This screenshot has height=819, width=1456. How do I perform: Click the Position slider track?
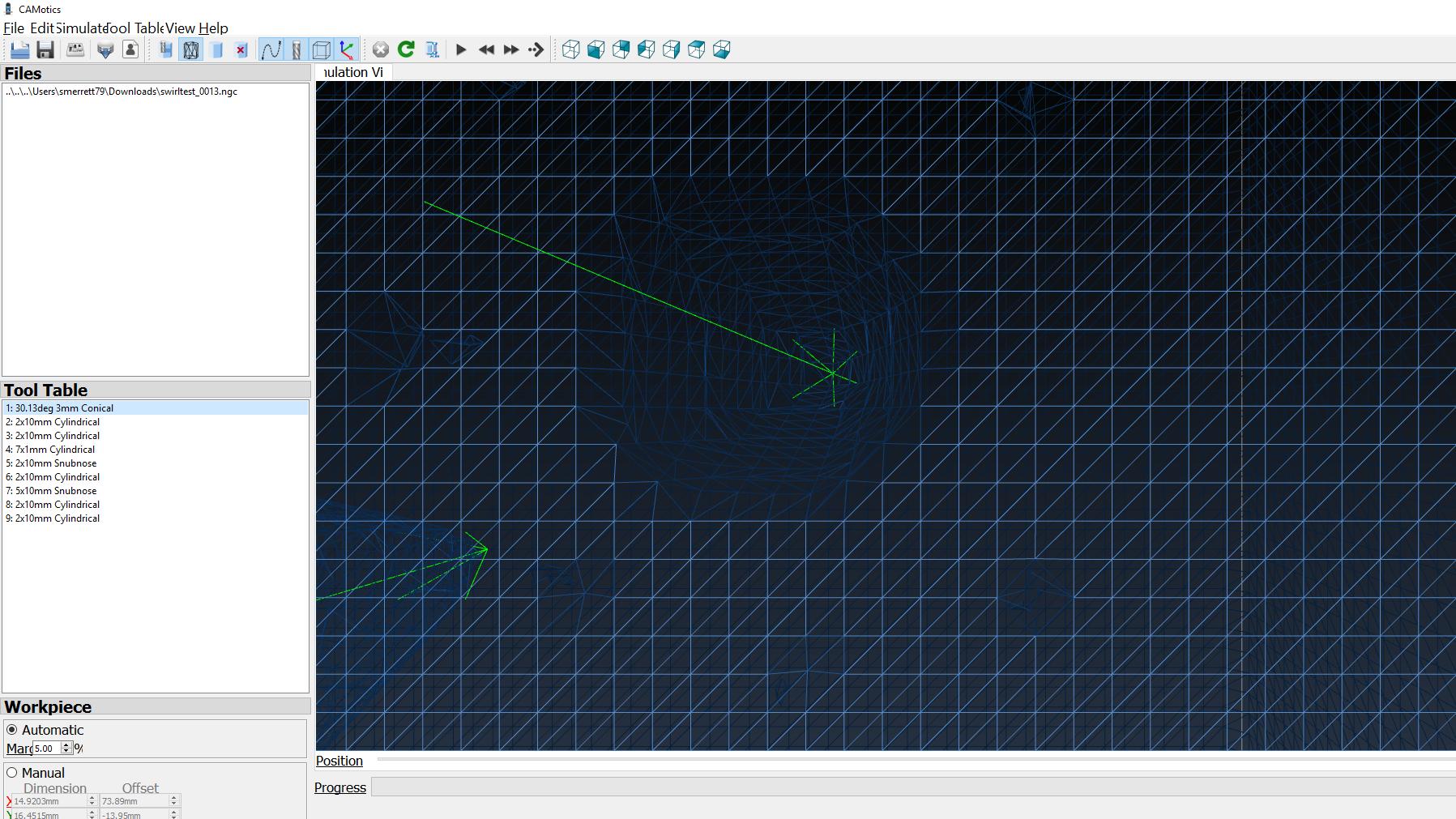pos(916,761)
